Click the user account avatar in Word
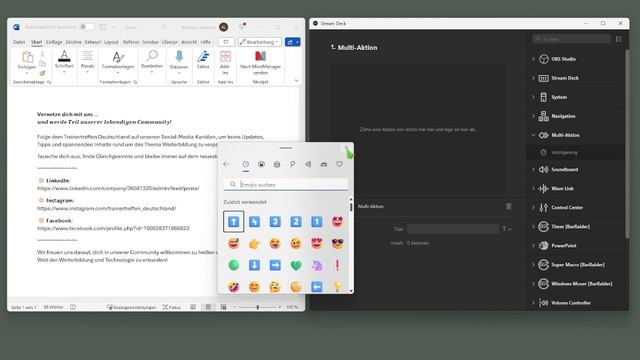The image size is (640, 360). tap(223, 27)
